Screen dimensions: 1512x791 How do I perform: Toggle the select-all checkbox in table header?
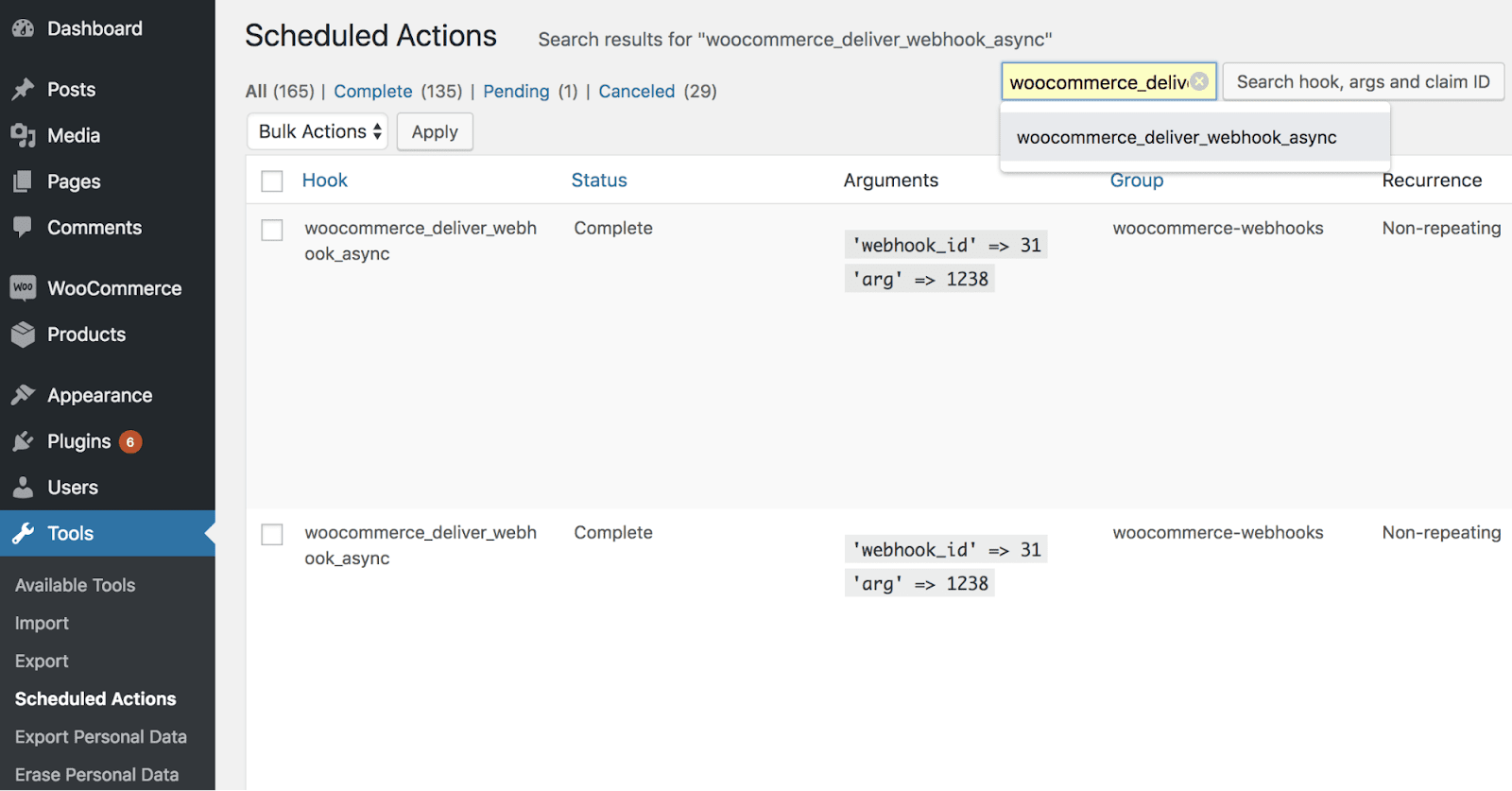click(x=272, y=181)
